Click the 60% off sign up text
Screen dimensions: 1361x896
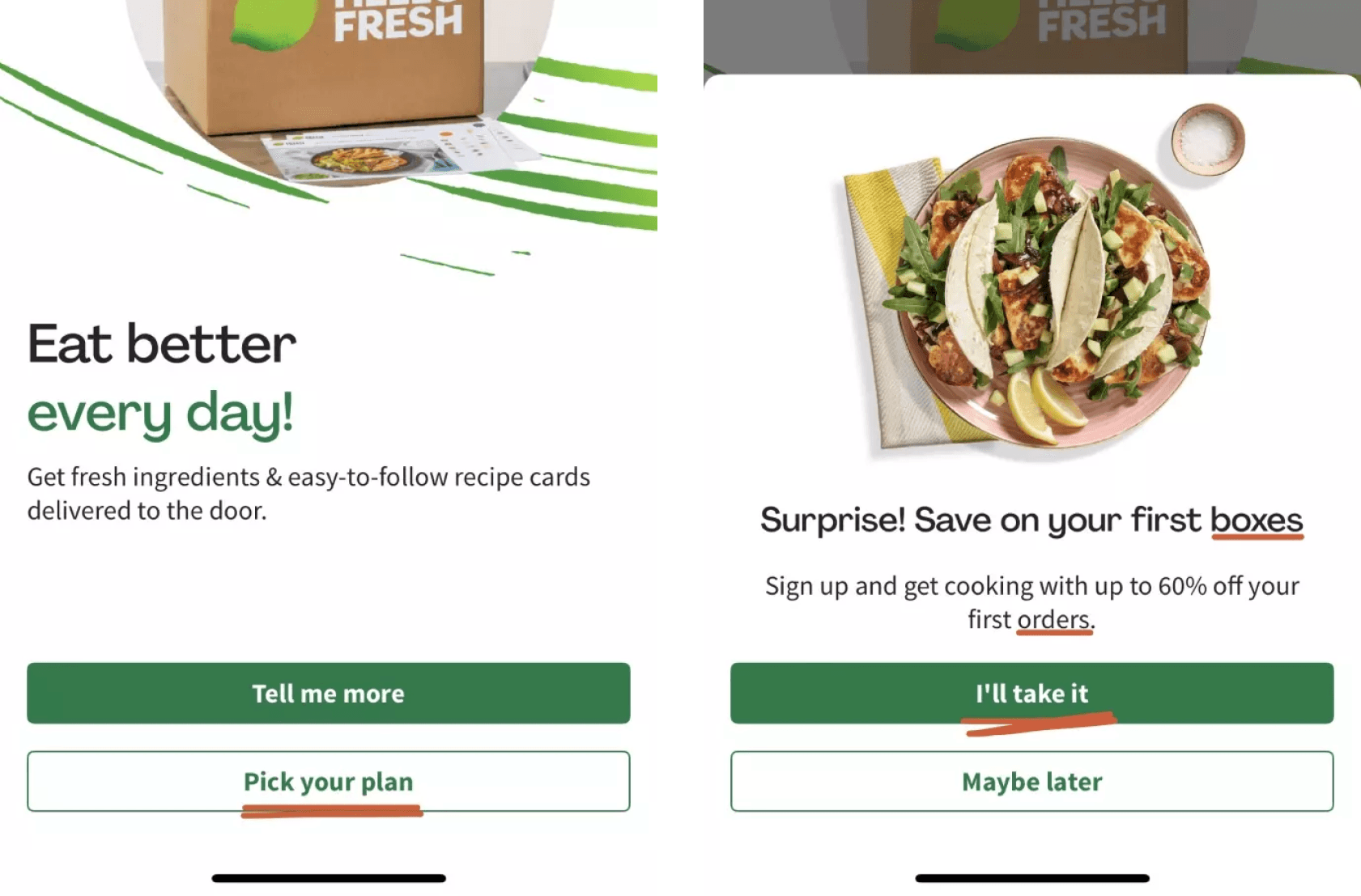pyautogui.click(x=1031, y=602)
